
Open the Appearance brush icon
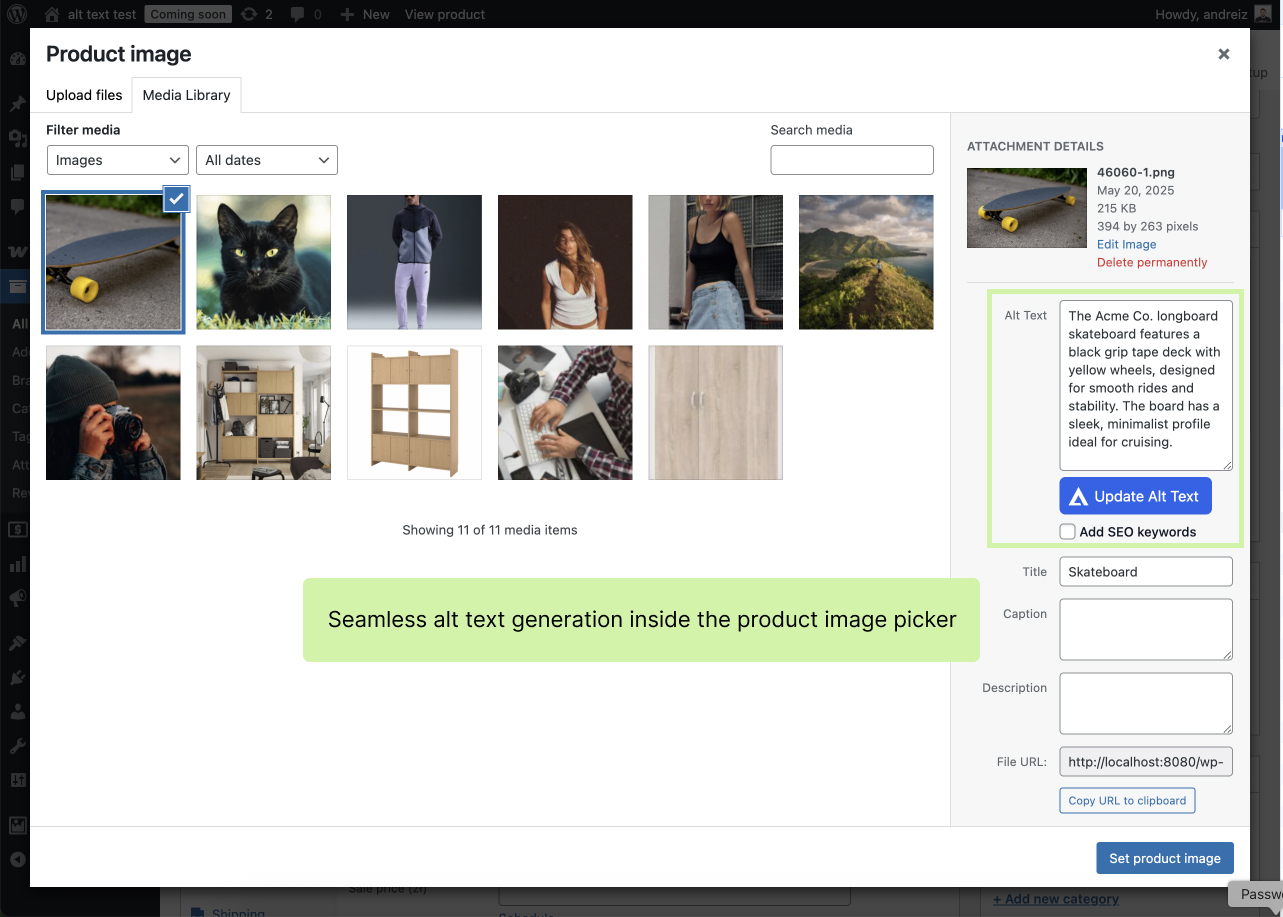[x=17, y=644]
